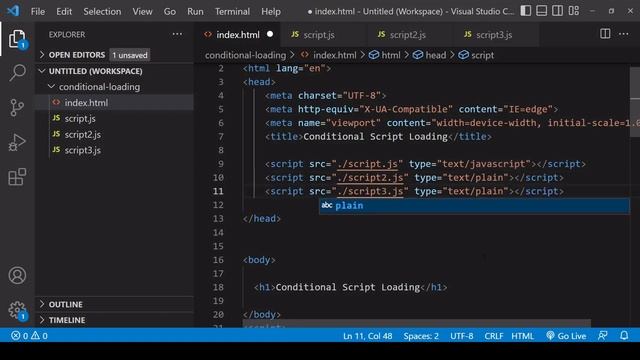
Task: Open script2.js in the Explorer tree
Action: 114,134
